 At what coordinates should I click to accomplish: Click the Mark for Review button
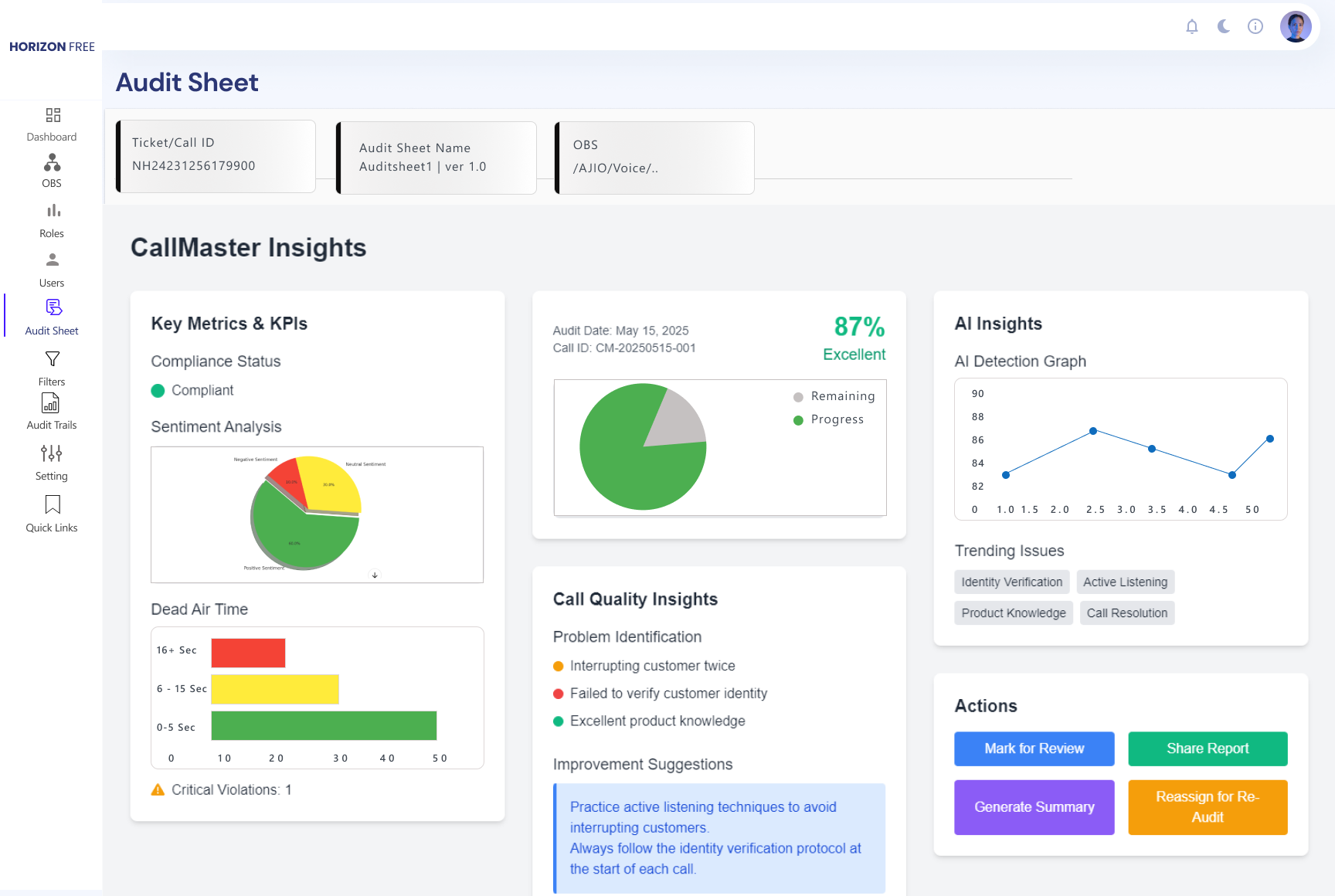[1034, 748]
